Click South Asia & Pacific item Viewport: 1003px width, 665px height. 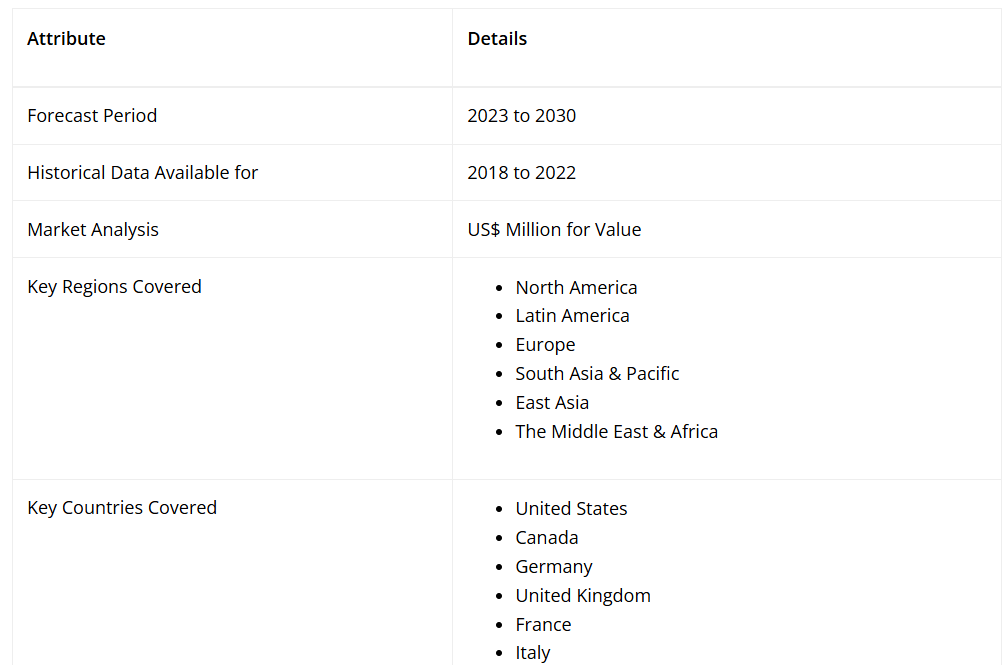click(597, 374)
